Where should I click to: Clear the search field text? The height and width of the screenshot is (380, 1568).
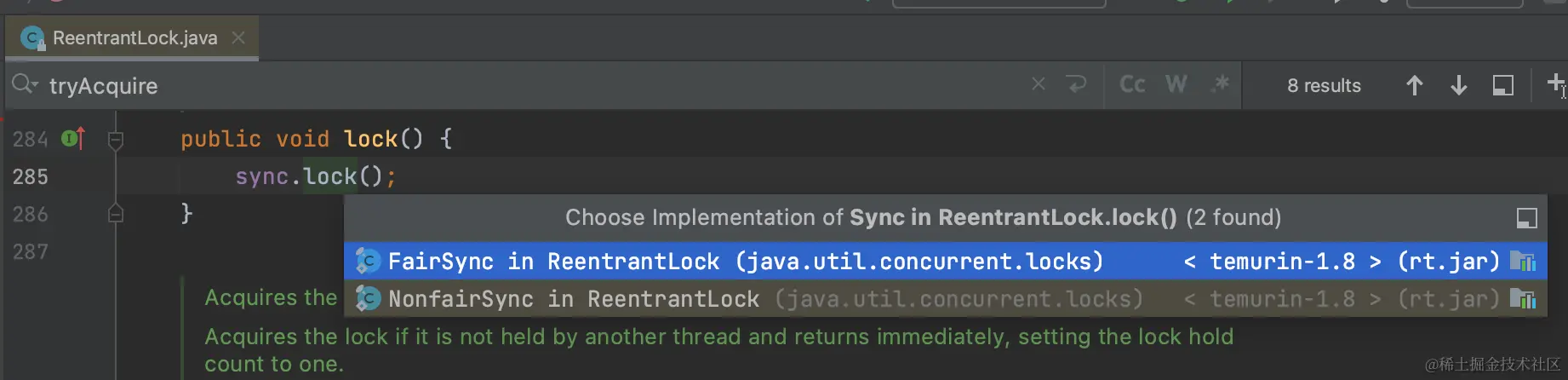(x=1039, y=84)
